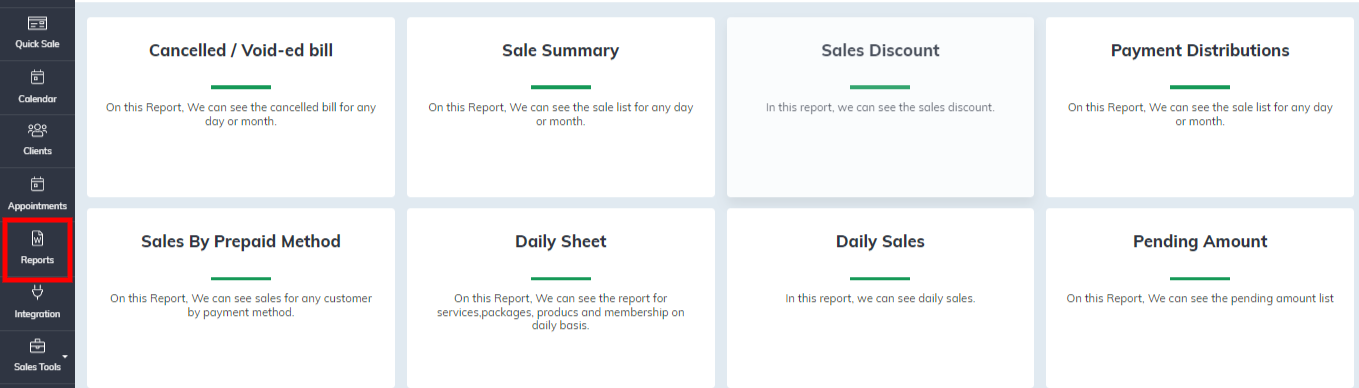Open Sales By Prepaid Method report
Viewport: 1359px width, 388px height.
tap(241, 298)
